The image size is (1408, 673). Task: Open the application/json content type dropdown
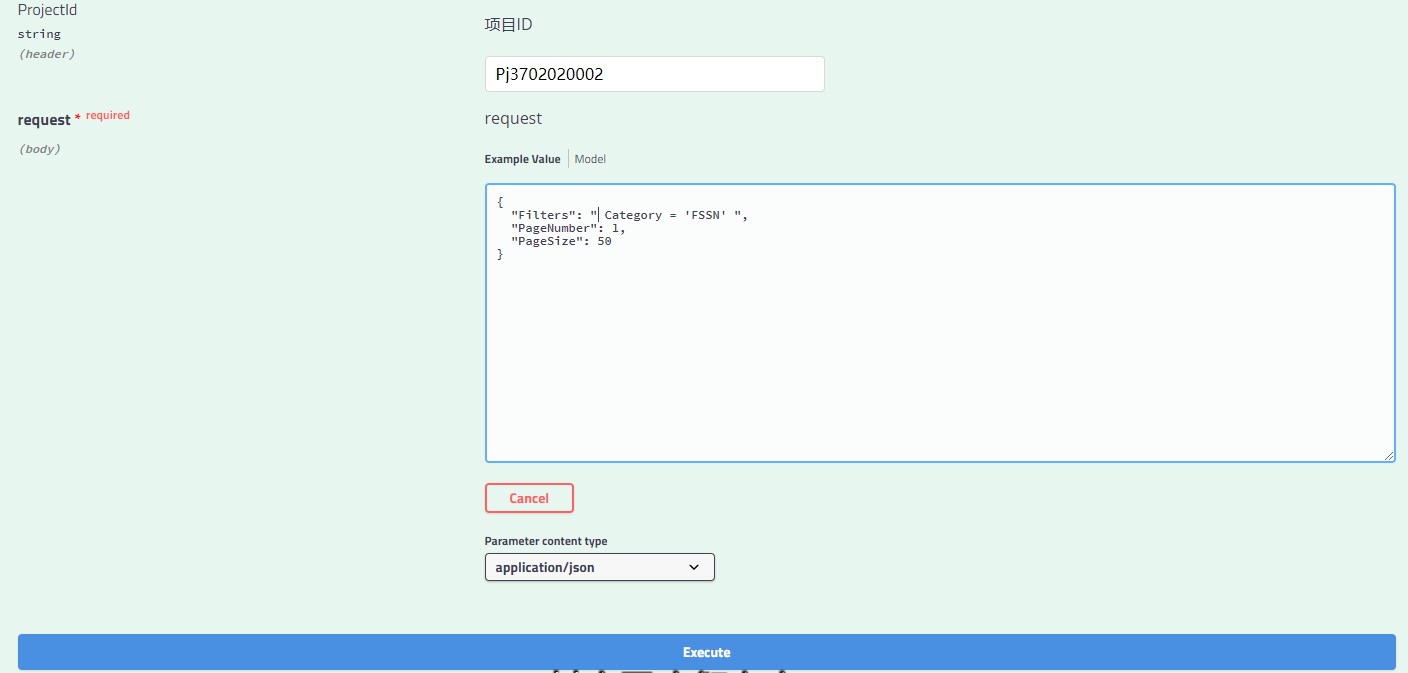pos(599,567)
